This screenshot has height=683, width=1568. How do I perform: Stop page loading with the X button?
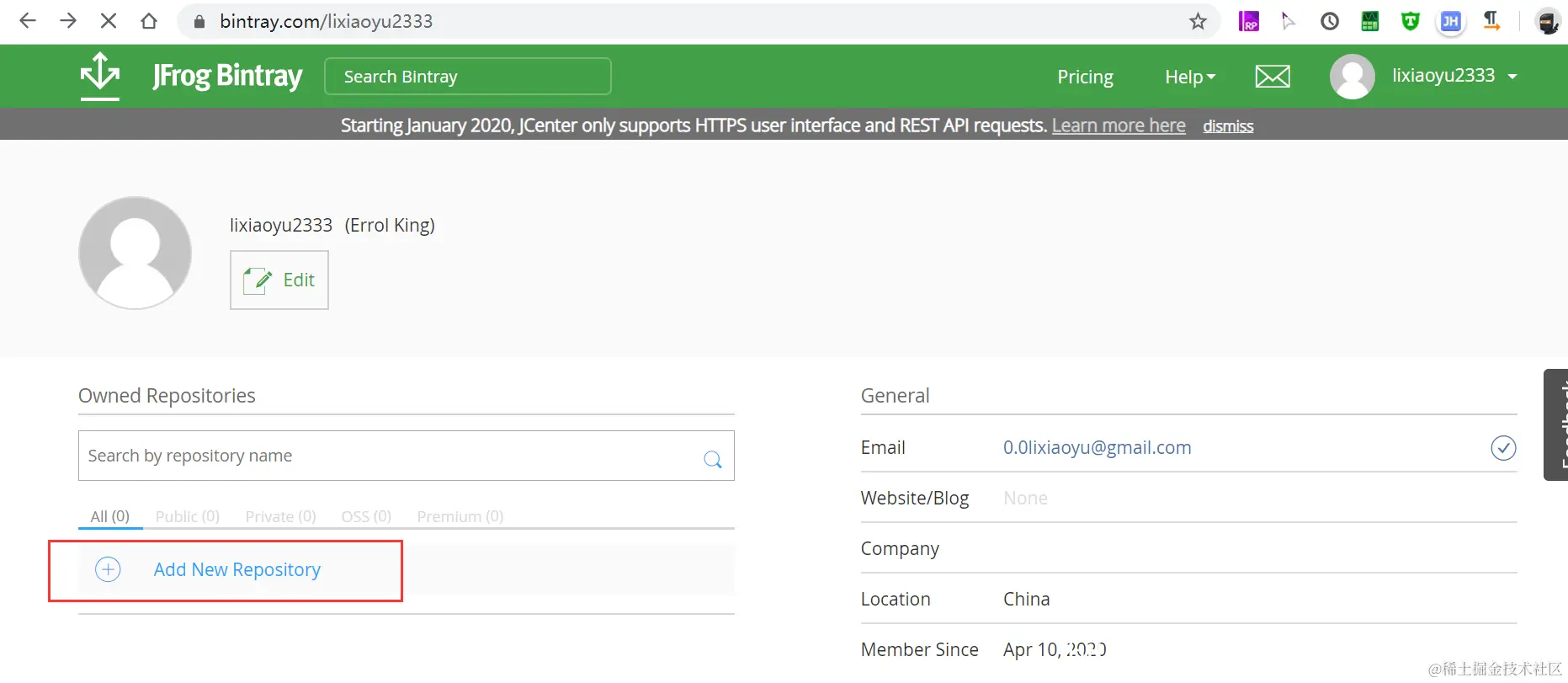click(109, 21)
